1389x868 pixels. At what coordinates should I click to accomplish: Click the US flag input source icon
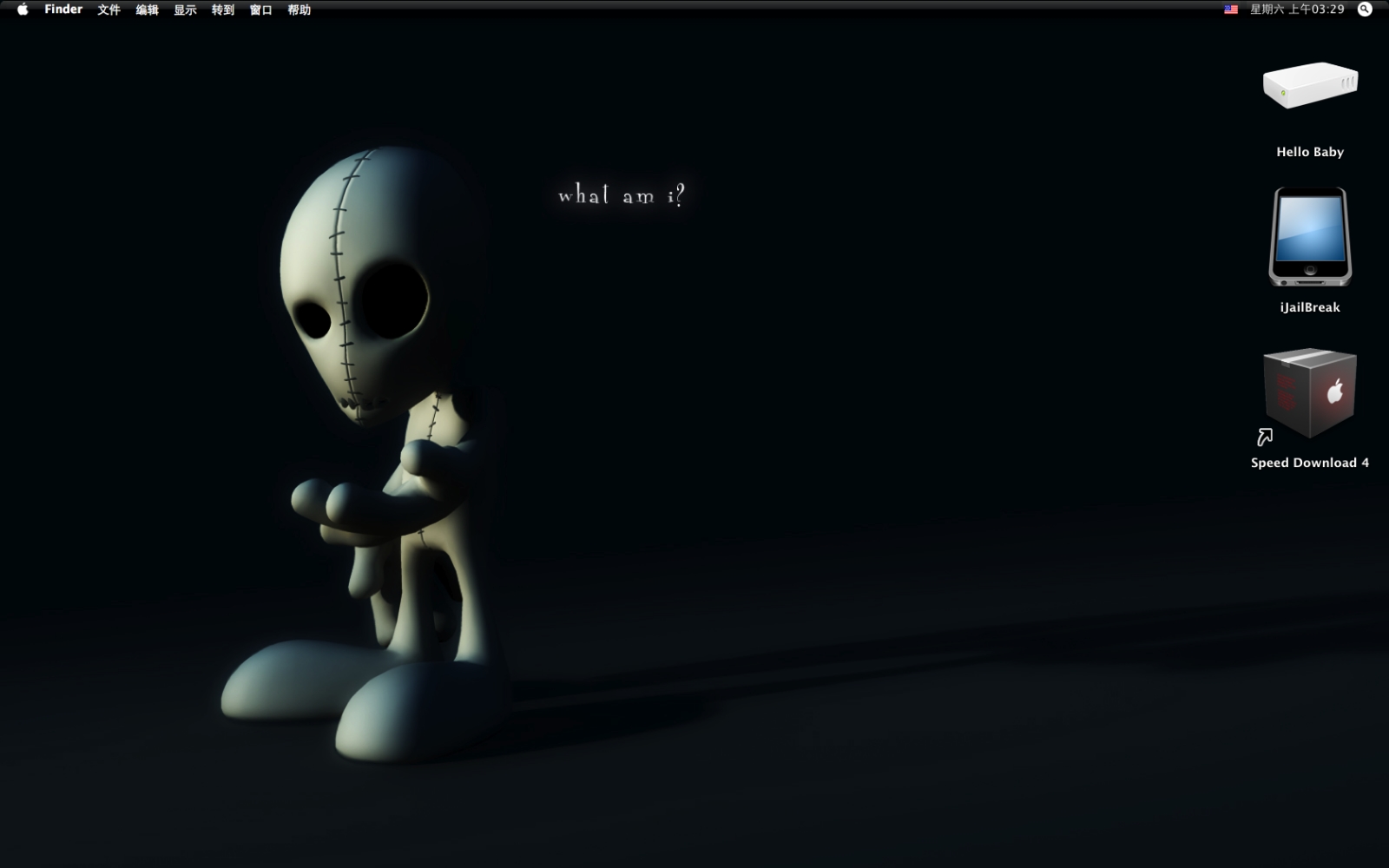1231,10
